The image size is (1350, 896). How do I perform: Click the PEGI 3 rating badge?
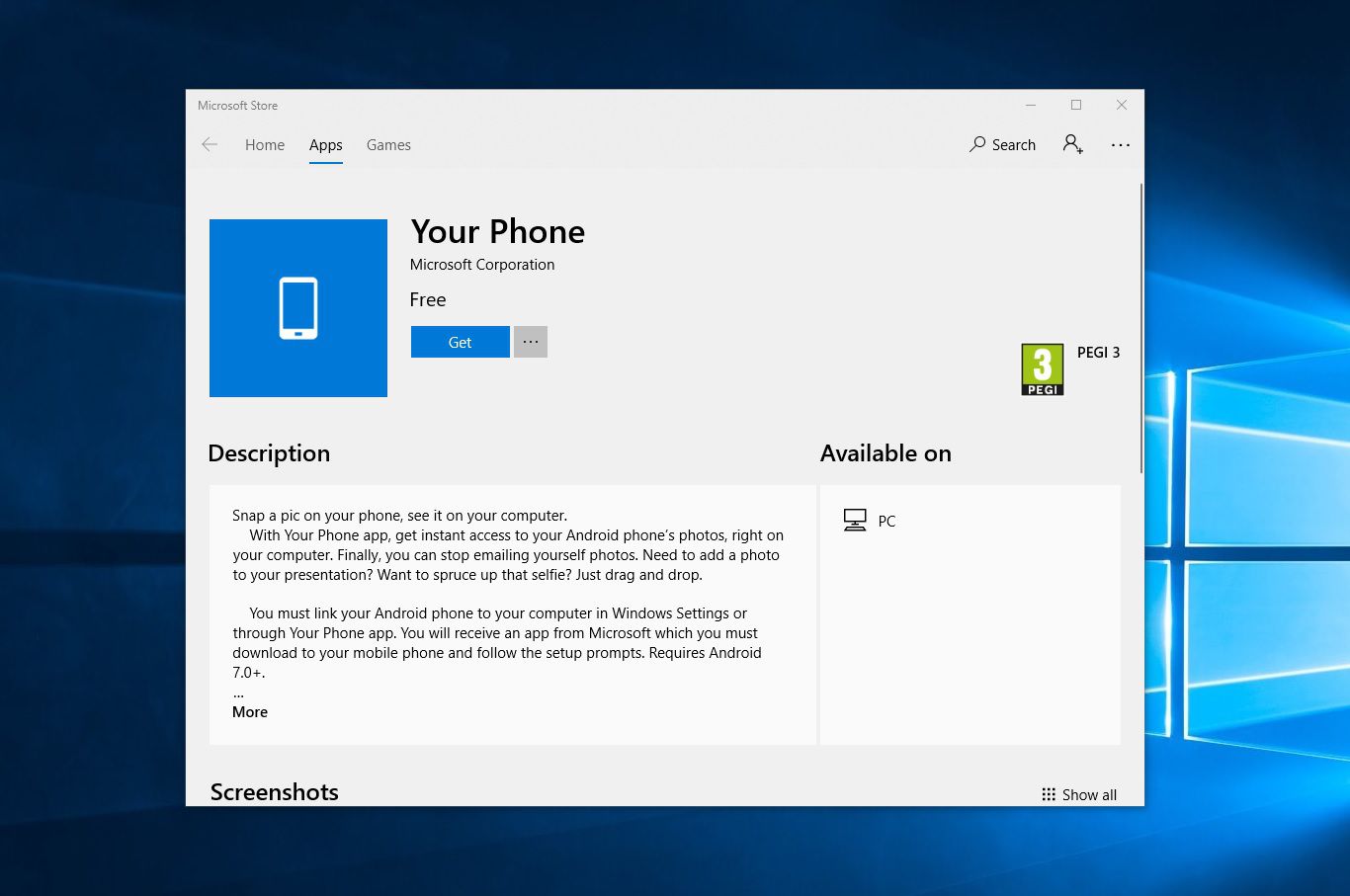(x=1043, y=369)
